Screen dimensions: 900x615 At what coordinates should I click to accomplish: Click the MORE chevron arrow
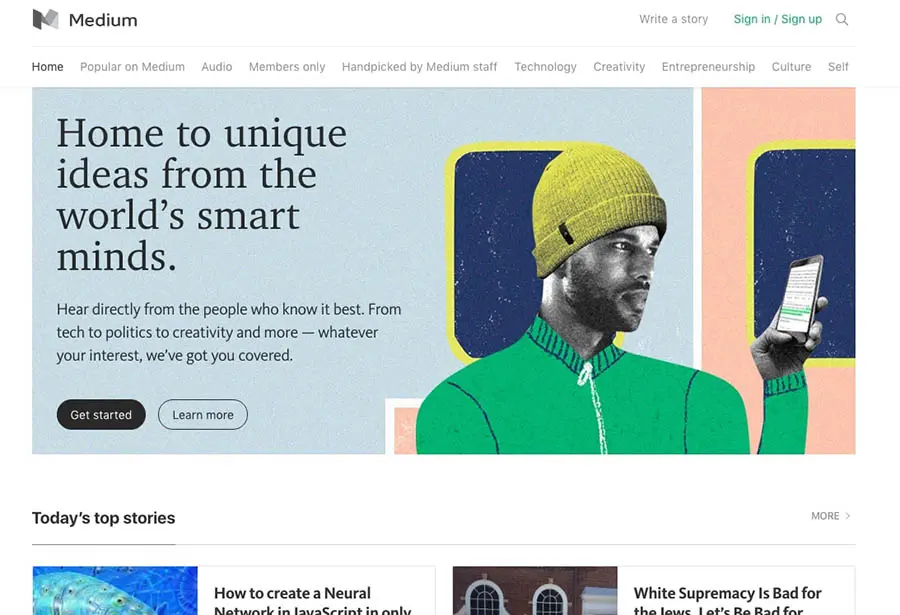coord(848,516)
